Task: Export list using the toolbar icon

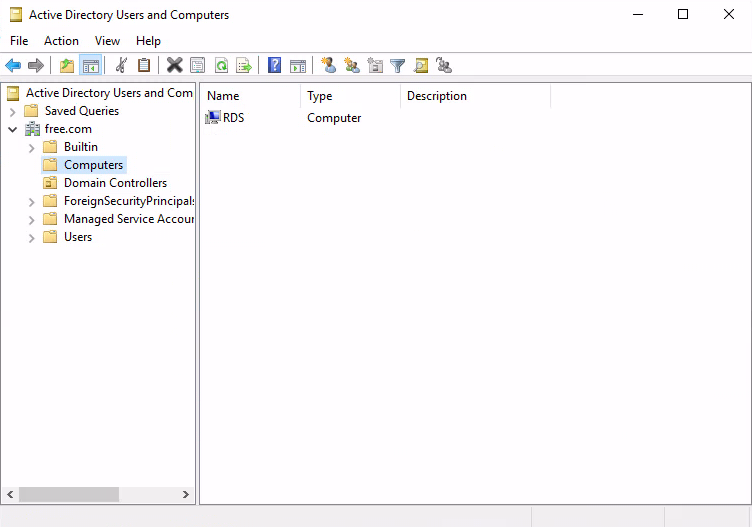Action: click(x=244, y=65)
